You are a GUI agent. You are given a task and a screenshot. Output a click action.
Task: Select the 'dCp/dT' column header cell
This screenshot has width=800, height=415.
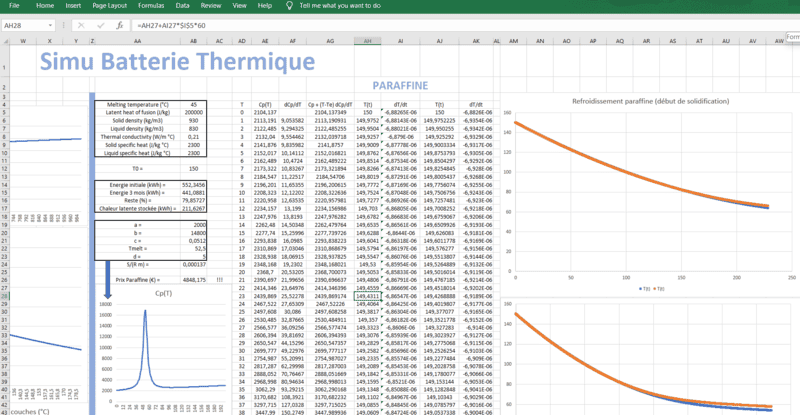tap(292, 105)
